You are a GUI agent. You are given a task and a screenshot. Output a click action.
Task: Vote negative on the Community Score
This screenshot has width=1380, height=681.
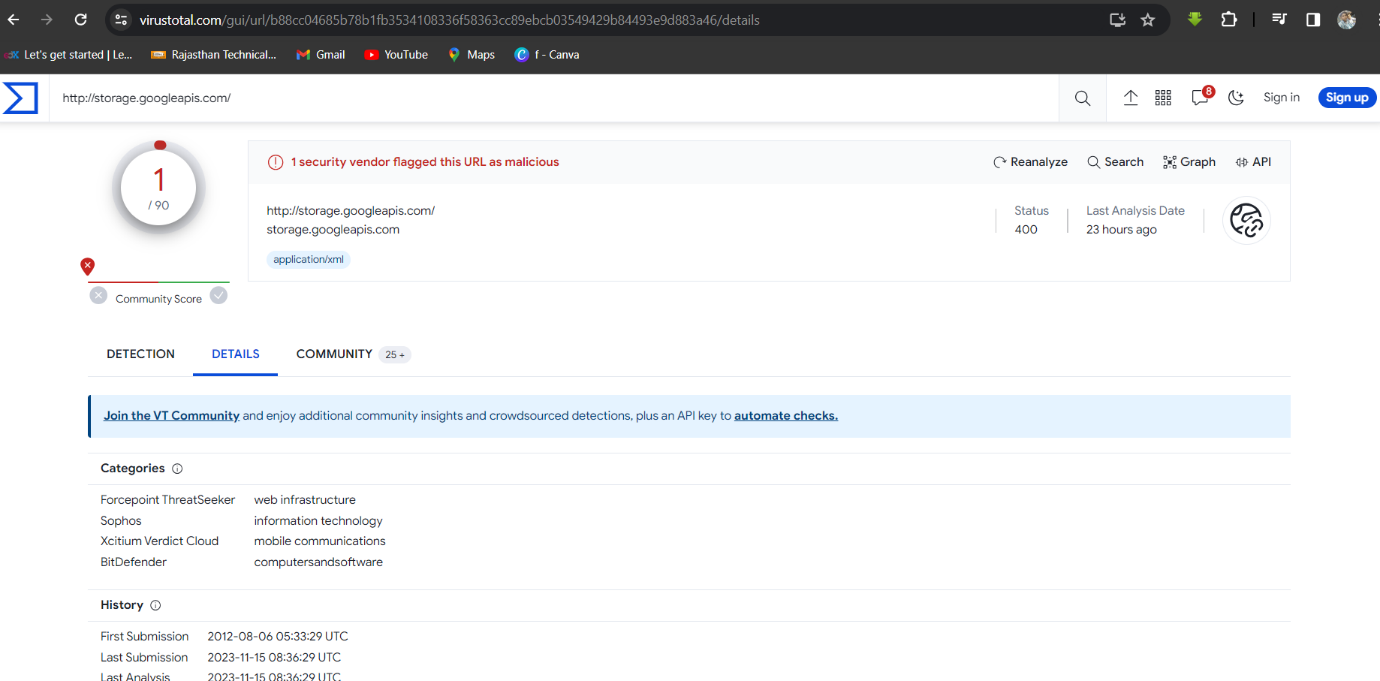click(98, 296)
